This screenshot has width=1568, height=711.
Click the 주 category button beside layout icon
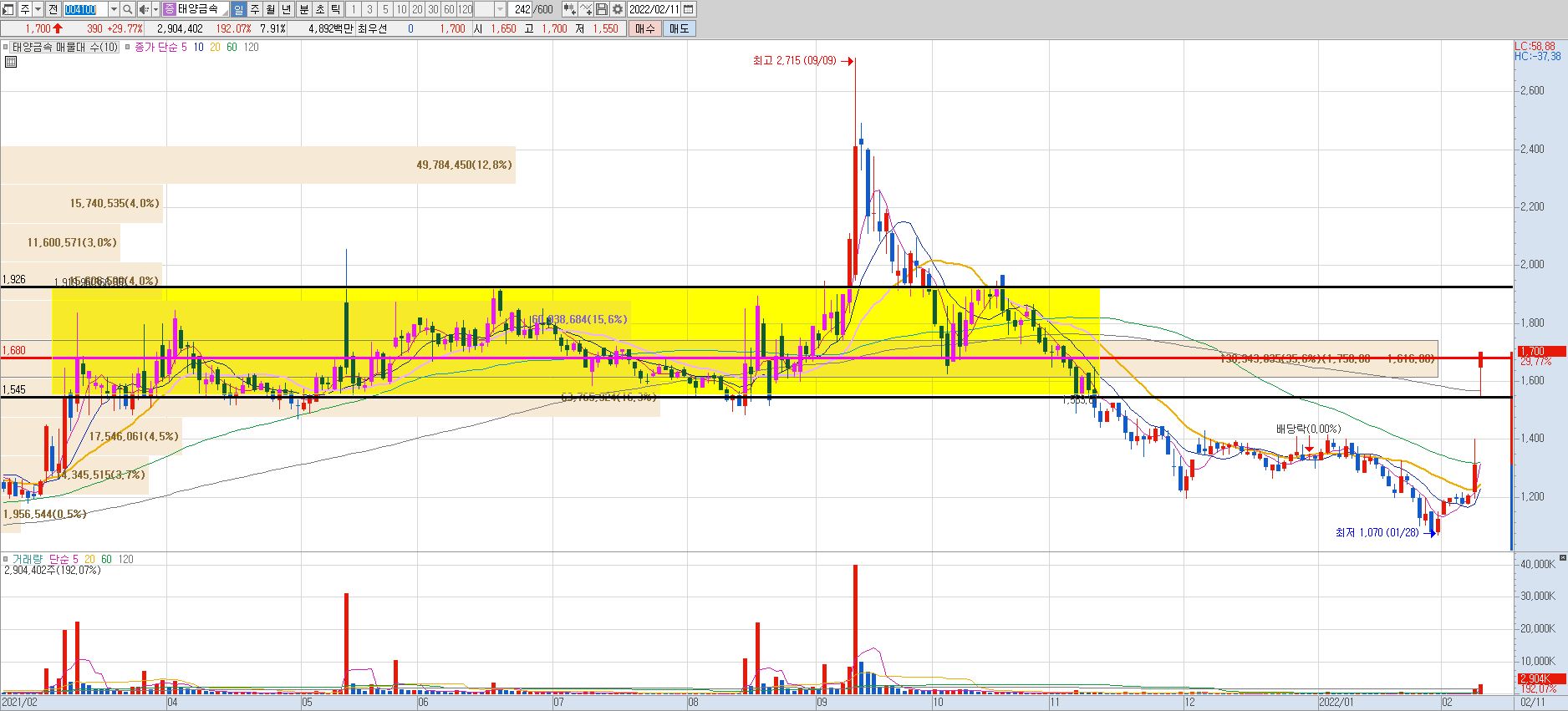pos(25,9)
